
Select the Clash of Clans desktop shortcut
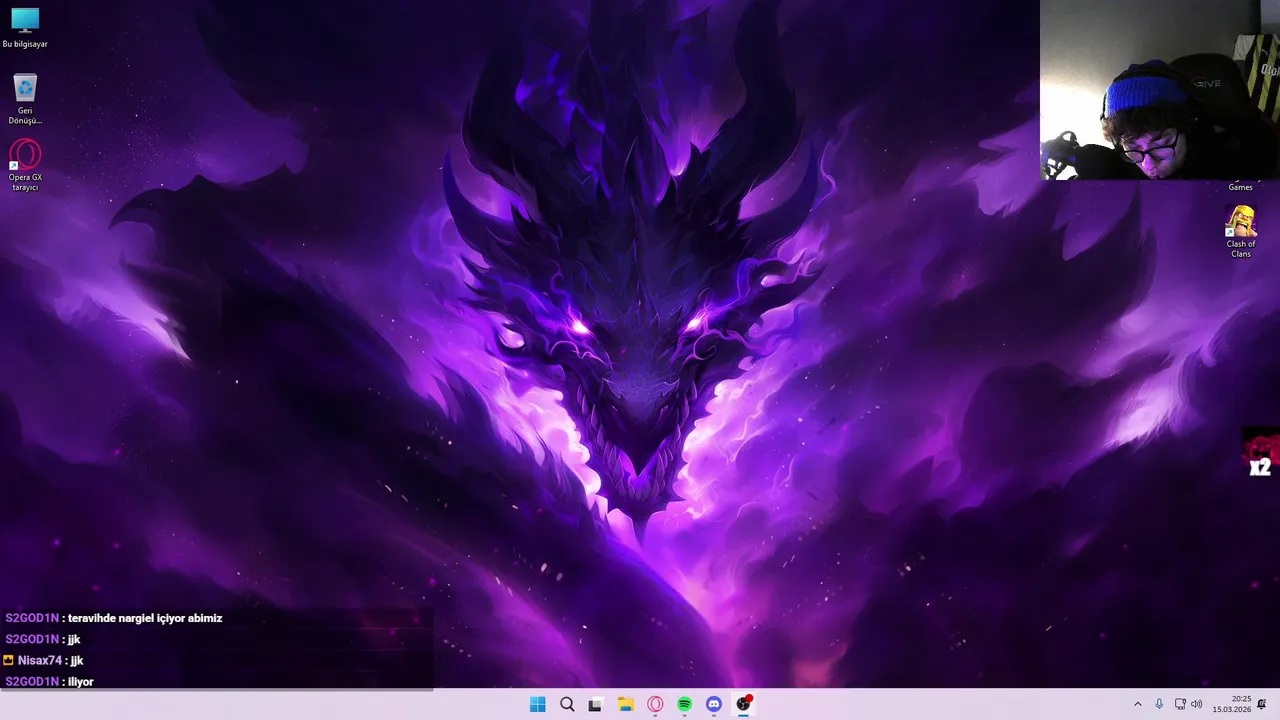pos(1241,232)
